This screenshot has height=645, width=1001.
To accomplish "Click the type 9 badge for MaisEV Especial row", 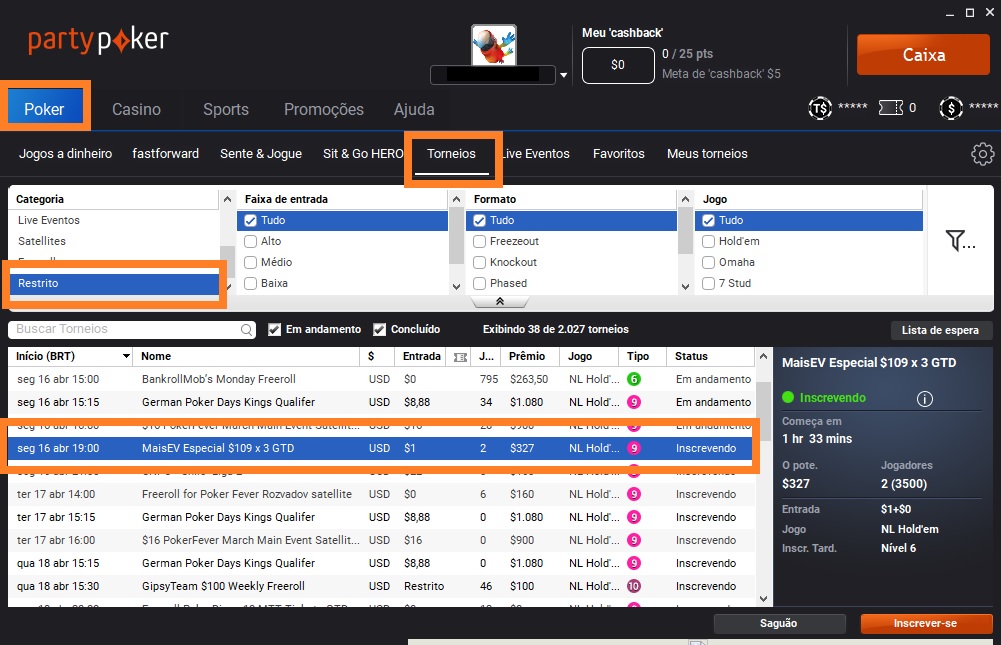I will coord(633,448).
